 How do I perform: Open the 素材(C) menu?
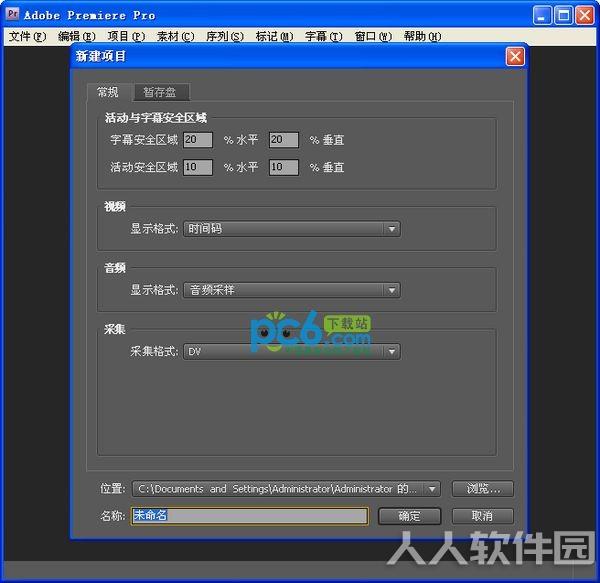[x=176, y=36]
